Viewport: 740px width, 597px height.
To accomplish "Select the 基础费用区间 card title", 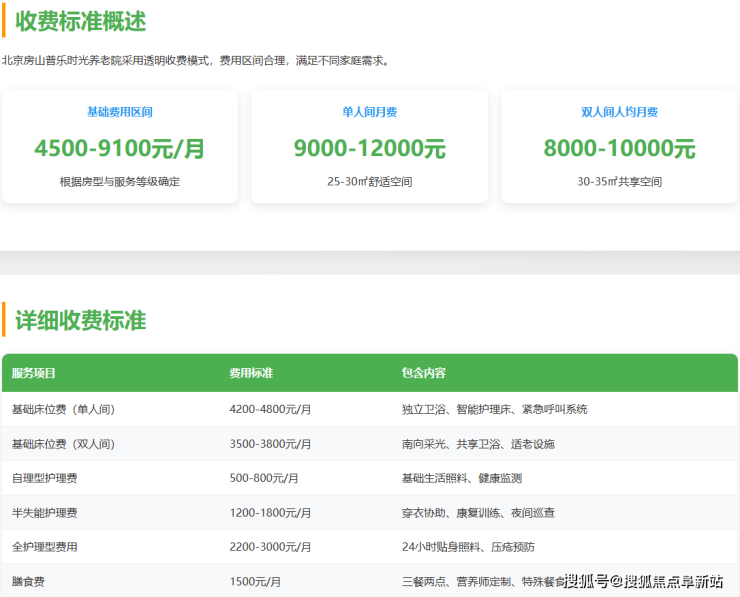I will click(120, 112).
